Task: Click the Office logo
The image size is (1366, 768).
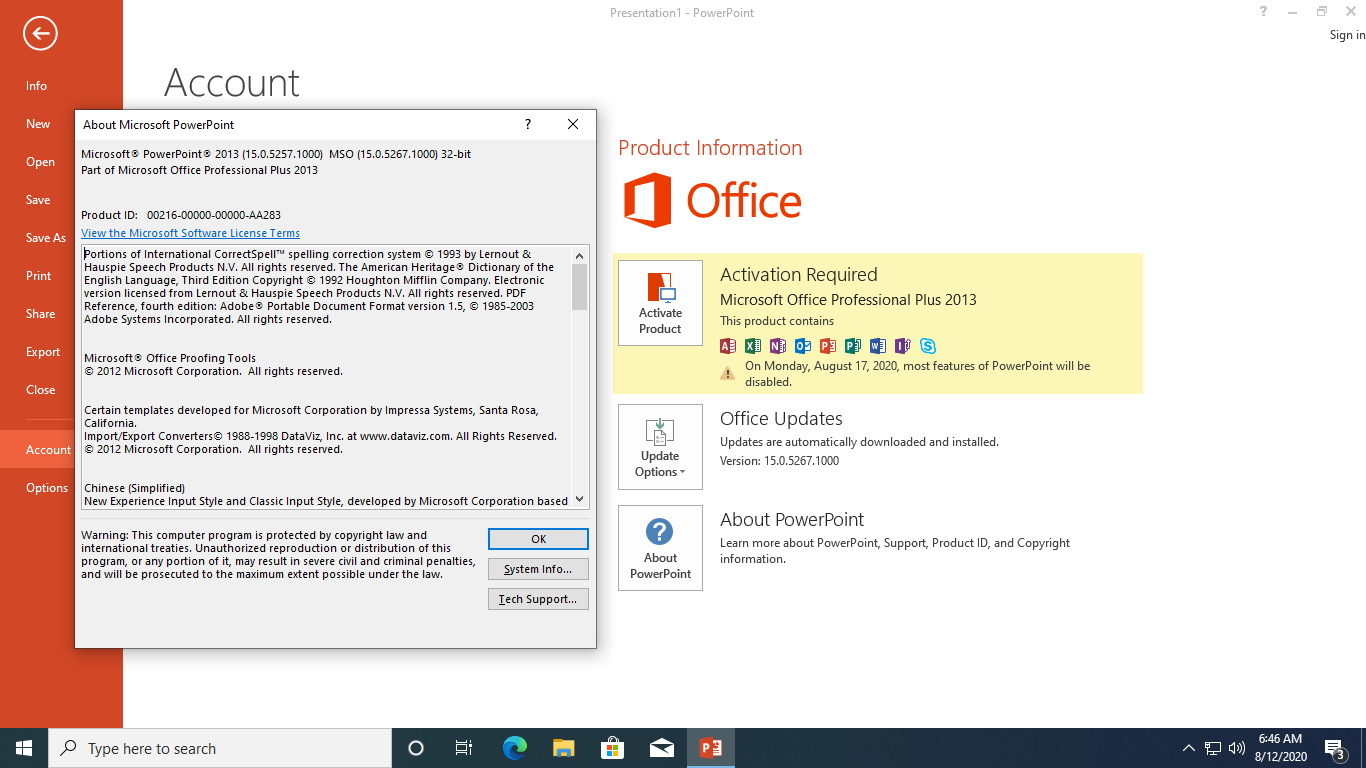Action: (x=712, y=200)
